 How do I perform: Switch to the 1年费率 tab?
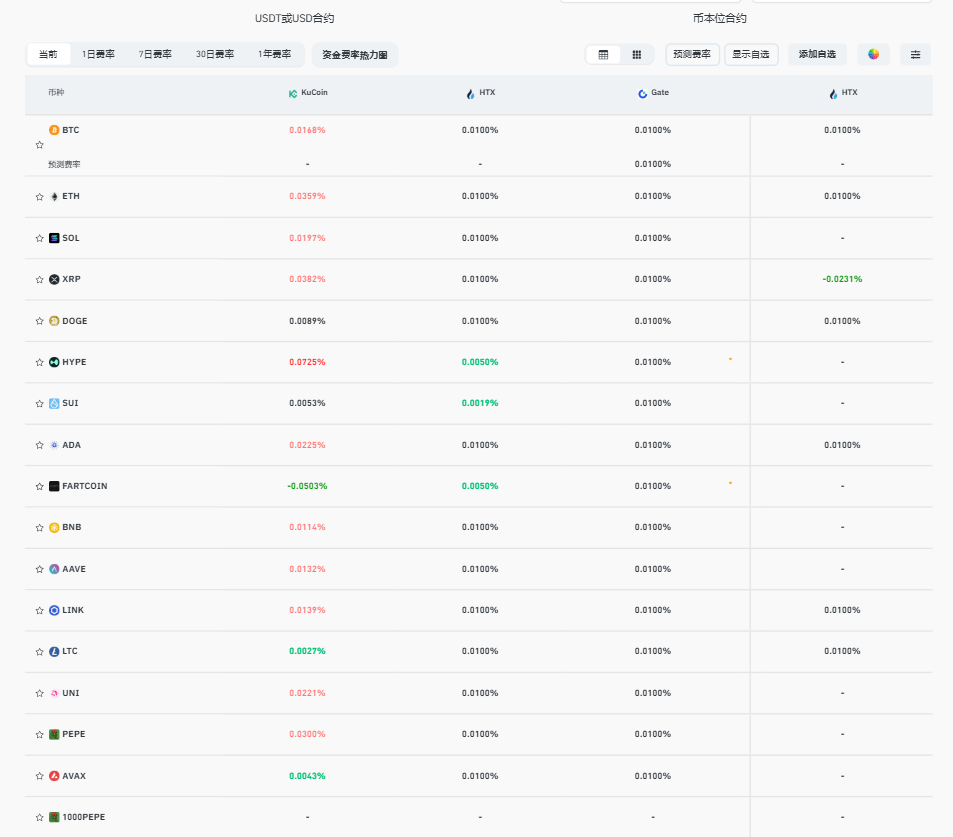click(274, 55)
